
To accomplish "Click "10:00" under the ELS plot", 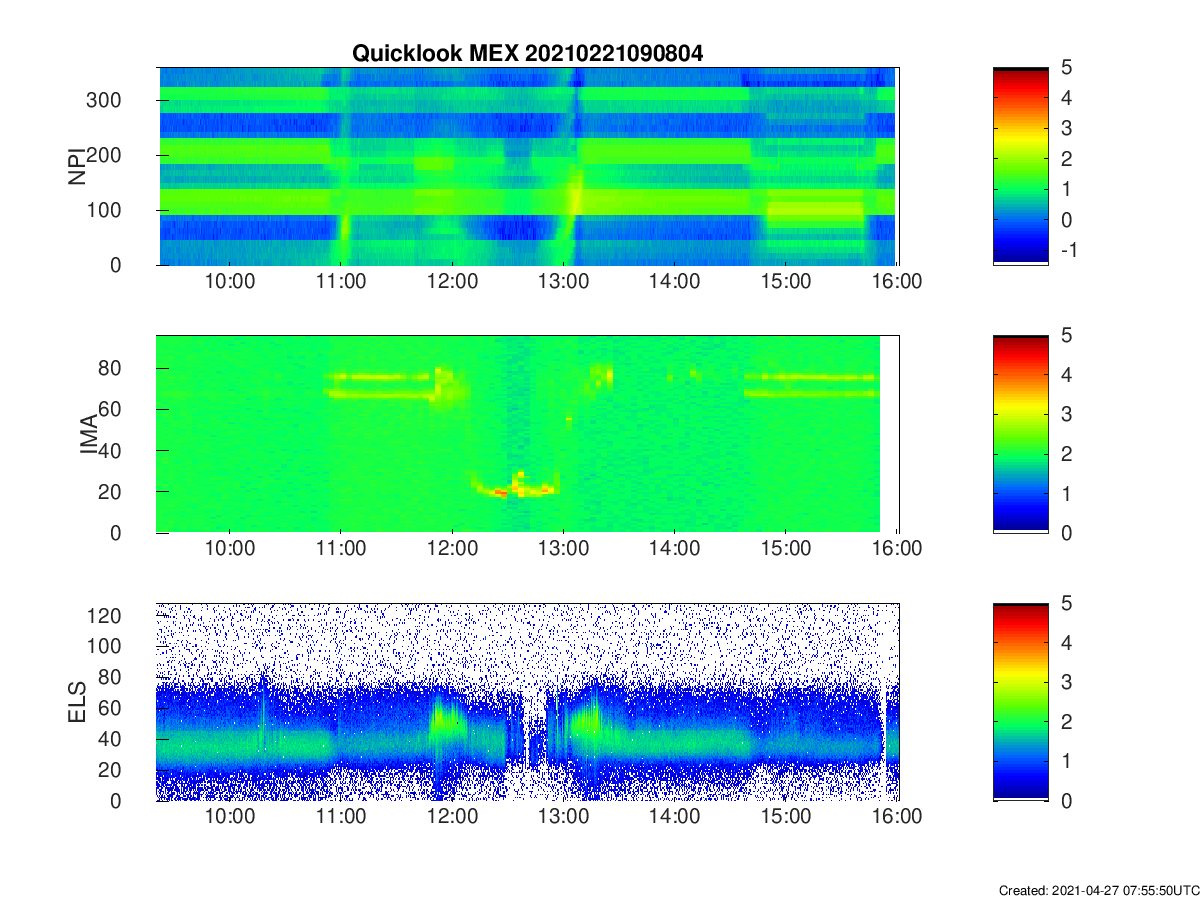I will 230,817.
